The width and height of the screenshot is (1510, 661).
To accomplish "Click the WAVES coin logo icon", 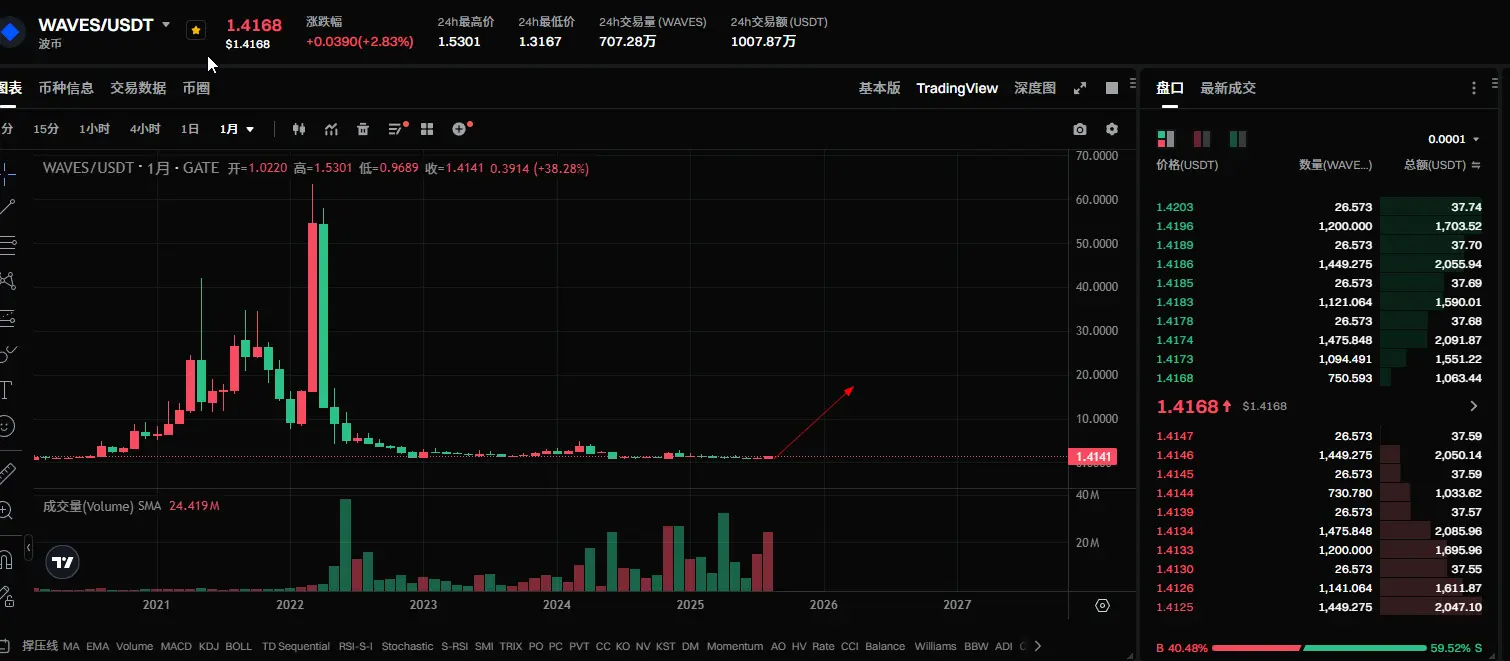I will 10,32.
